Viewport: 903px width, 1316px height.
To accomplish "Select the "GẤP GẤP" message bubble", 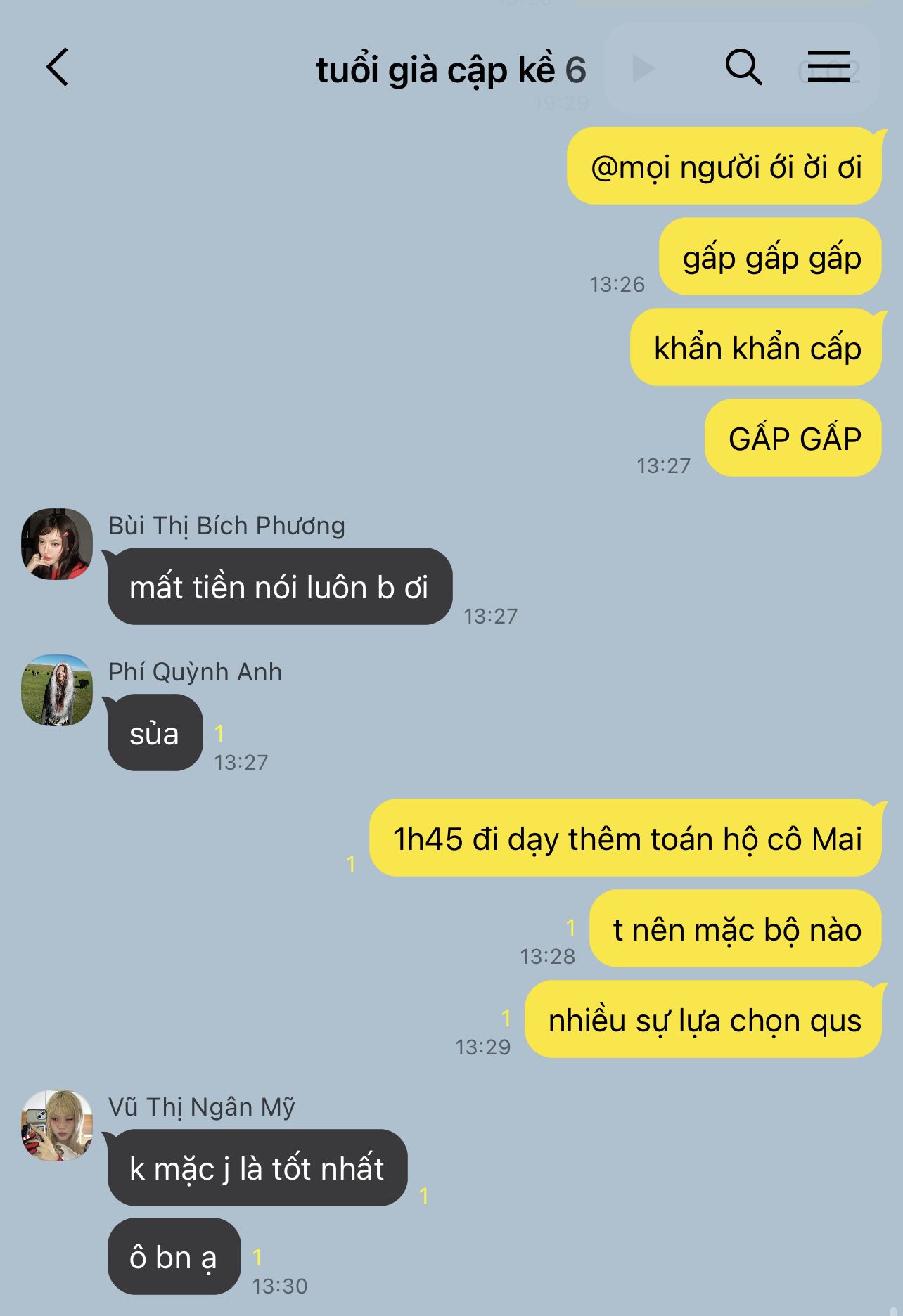I will pos(793,438).
